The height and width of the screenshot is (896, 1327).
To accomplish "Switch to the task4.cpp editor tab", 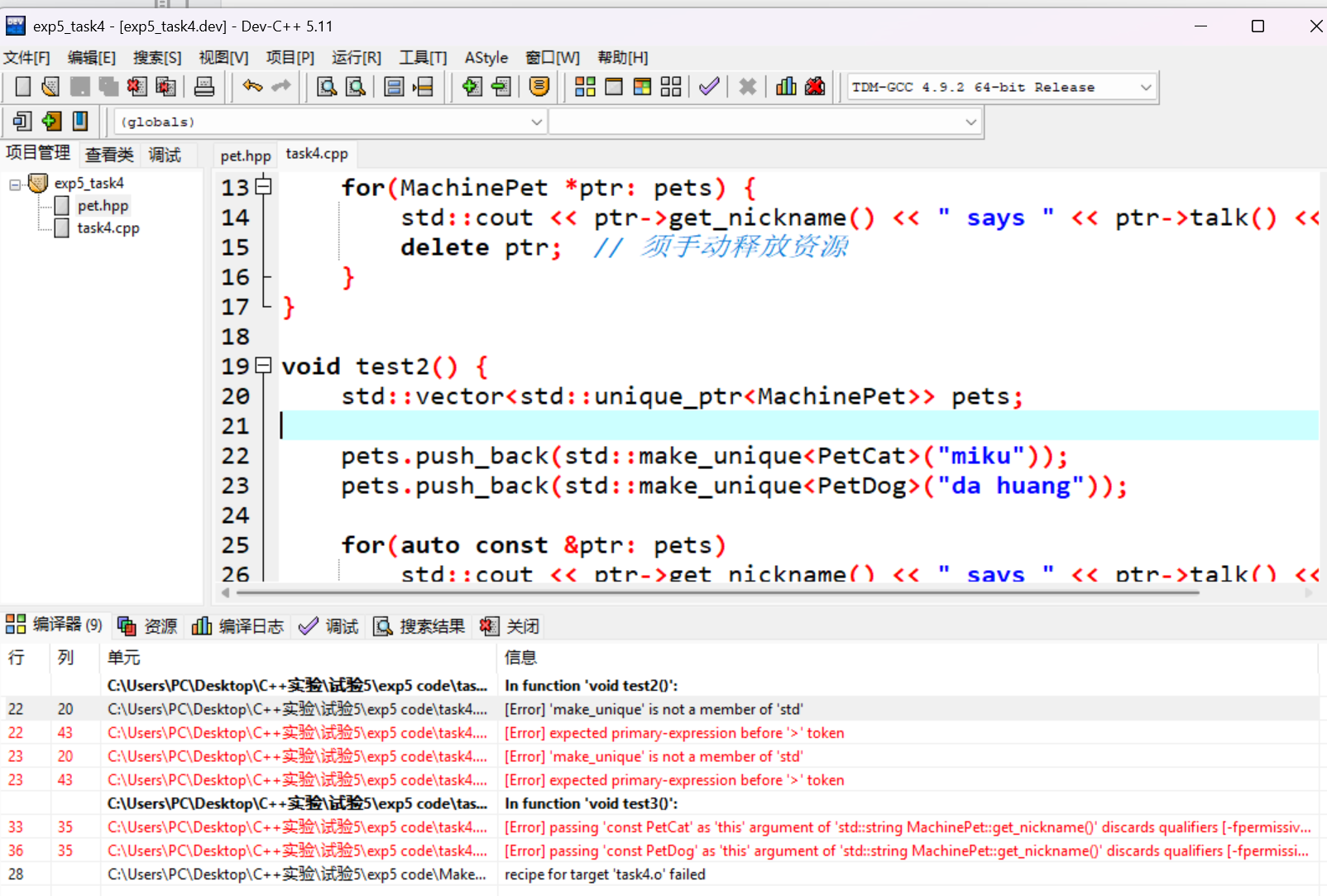I will coord(317,154).
